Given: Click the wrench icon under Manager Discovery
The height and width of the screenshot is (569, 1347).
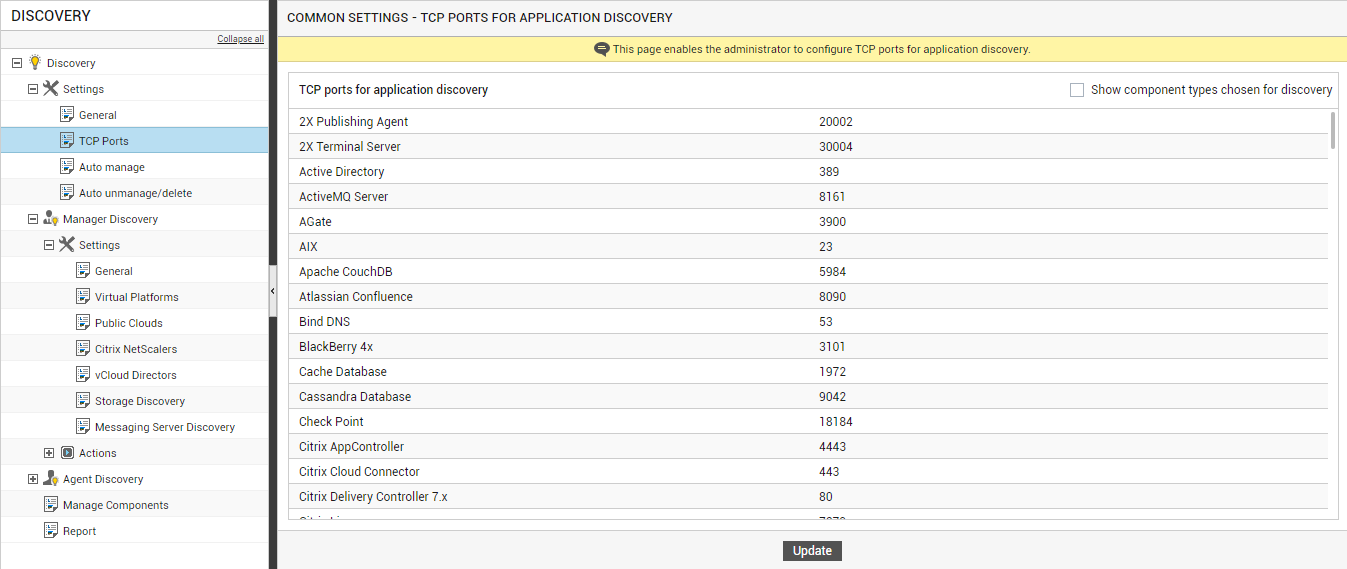Looking at the screenshot, I should point(67,244).
